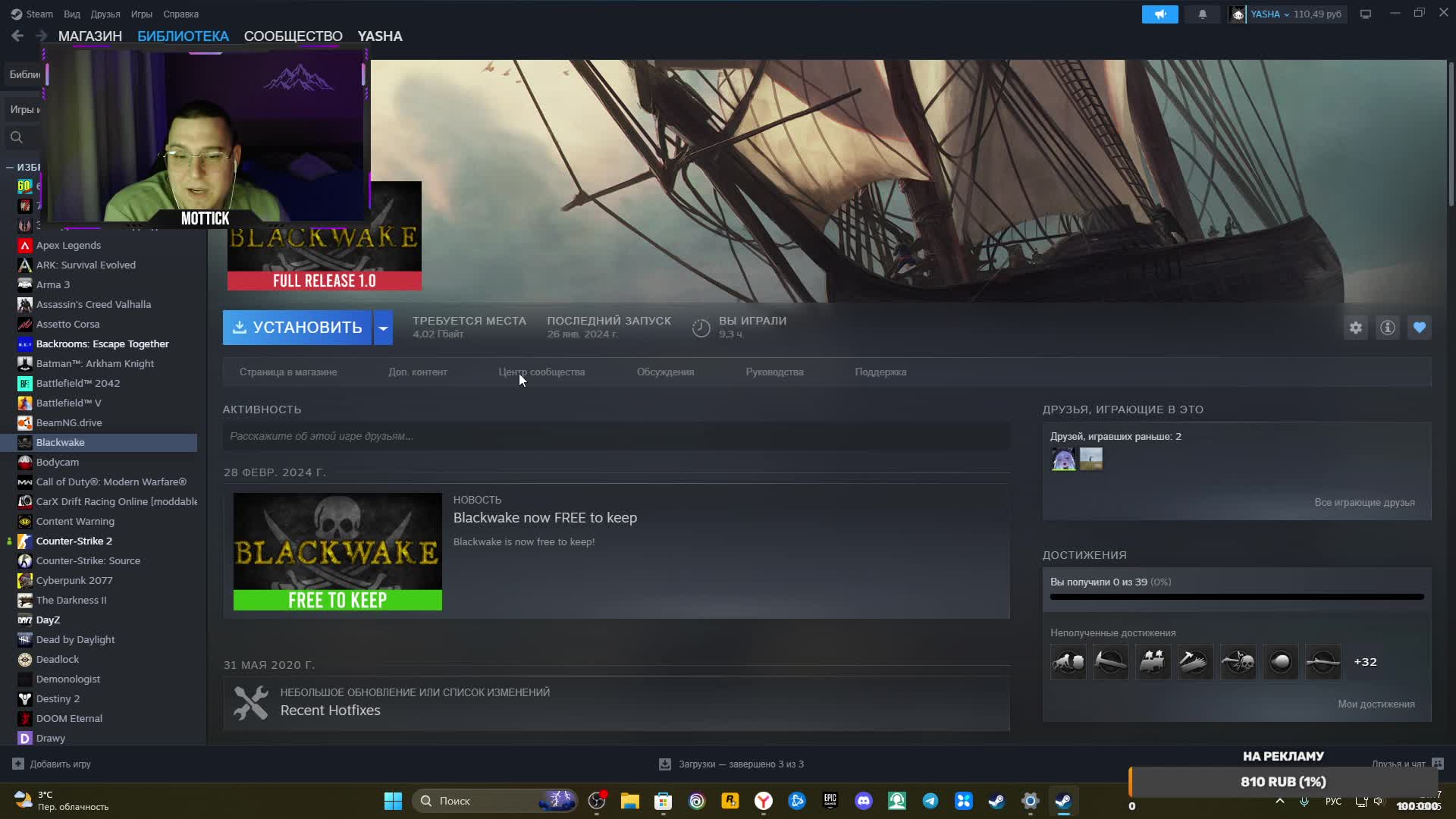Open Discord from taskbar
This screenshot has width=1456, height=819.
[863, 801]
